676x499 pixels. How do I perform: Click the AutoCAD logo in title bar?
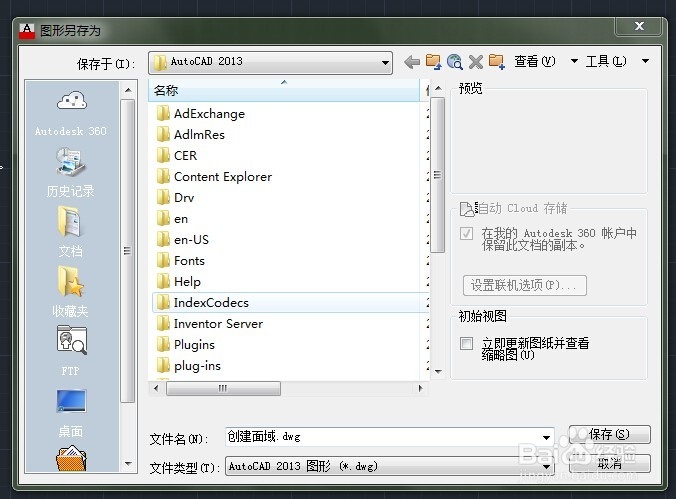pyautogui.click(x=27, y=31)
